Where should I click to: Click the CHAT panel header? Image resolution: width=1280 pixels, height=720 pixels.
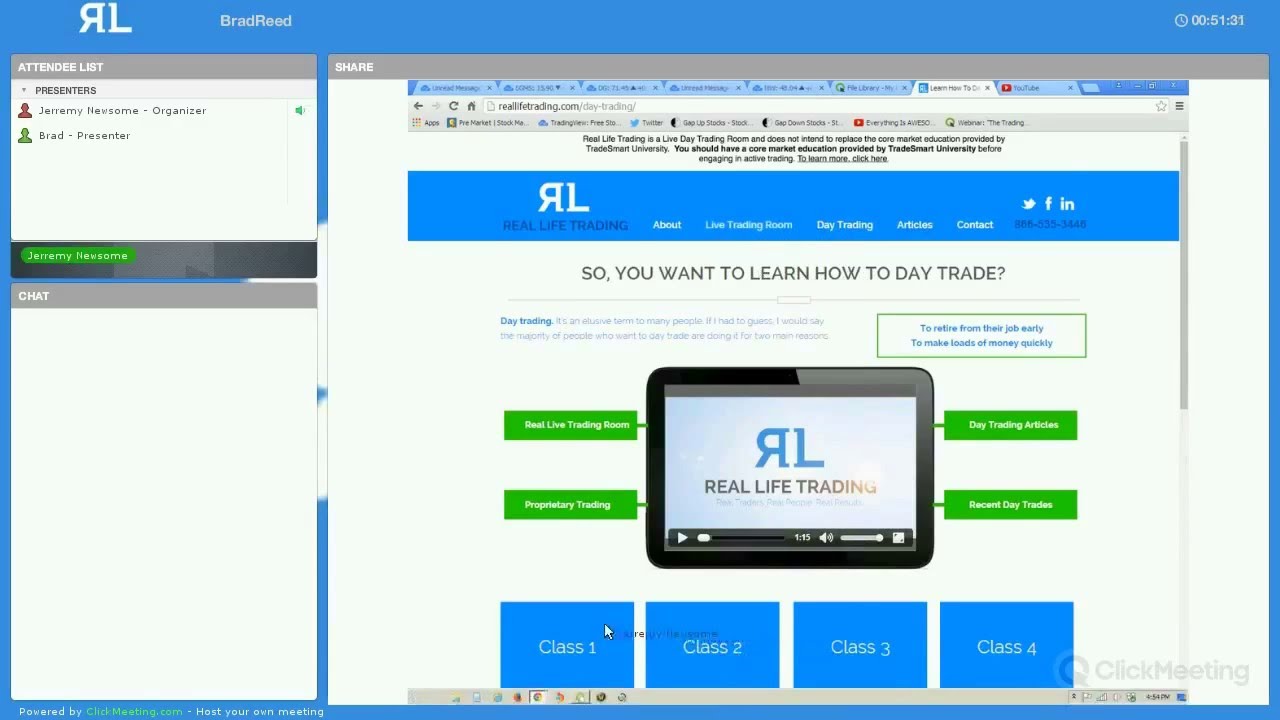pos(164,296)
